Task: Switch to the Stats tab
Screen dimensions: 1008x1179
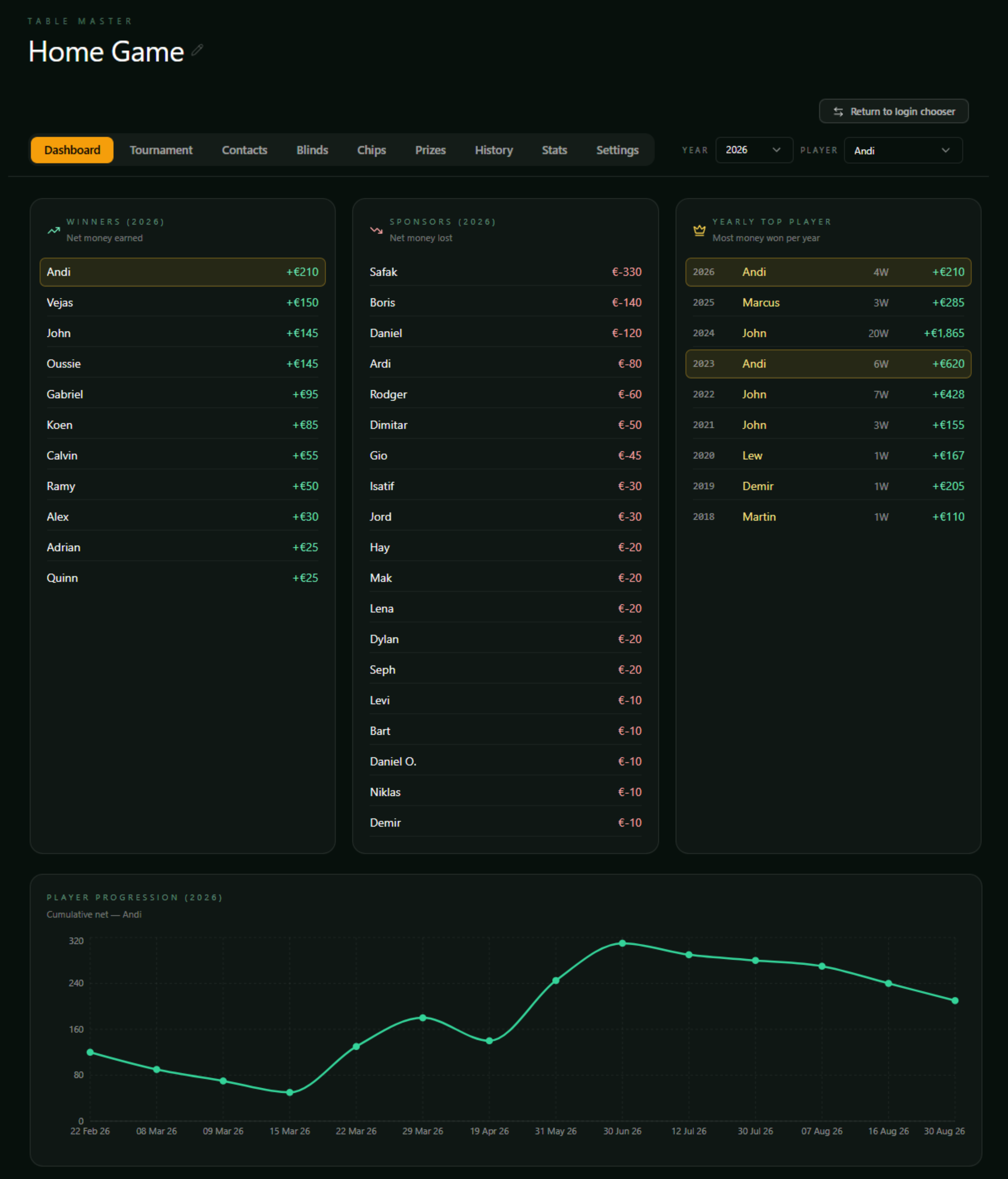Action: click(x=555, y=150)
